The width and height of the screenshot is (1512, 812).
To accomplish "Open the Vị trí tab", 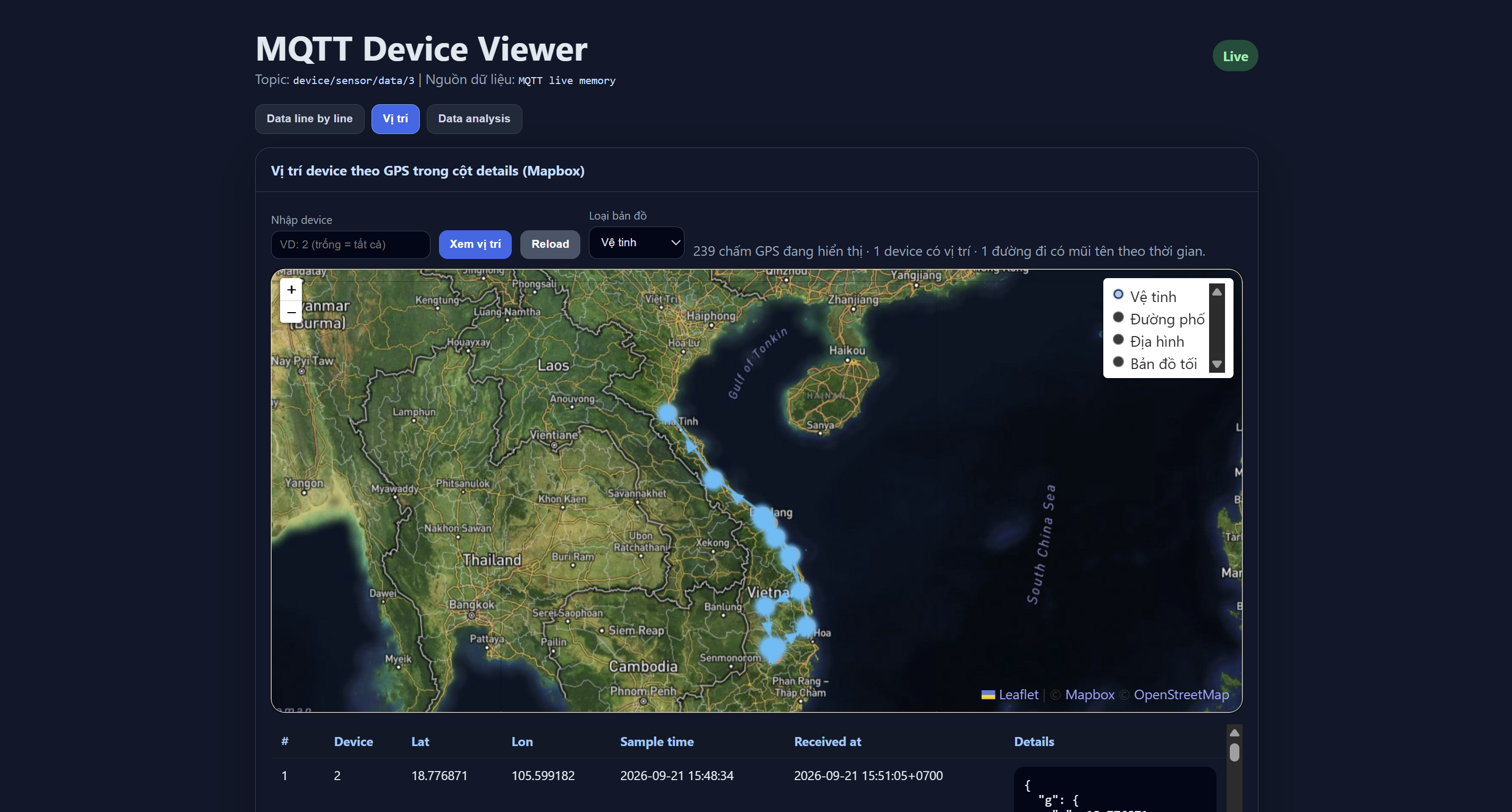I will coord(395,119).
